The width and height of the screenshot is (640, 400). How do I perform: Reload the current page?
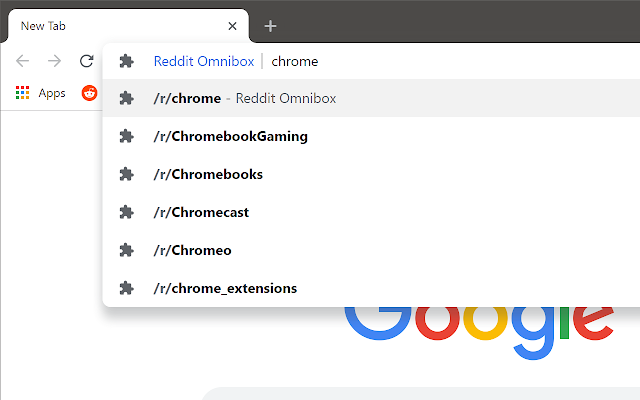coord(87,61)
